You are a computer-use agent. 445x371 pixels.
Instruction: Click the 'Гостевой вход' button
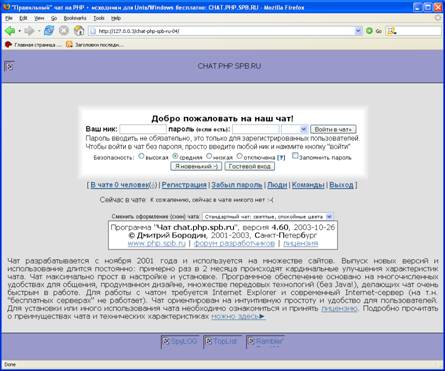[249, 166]
